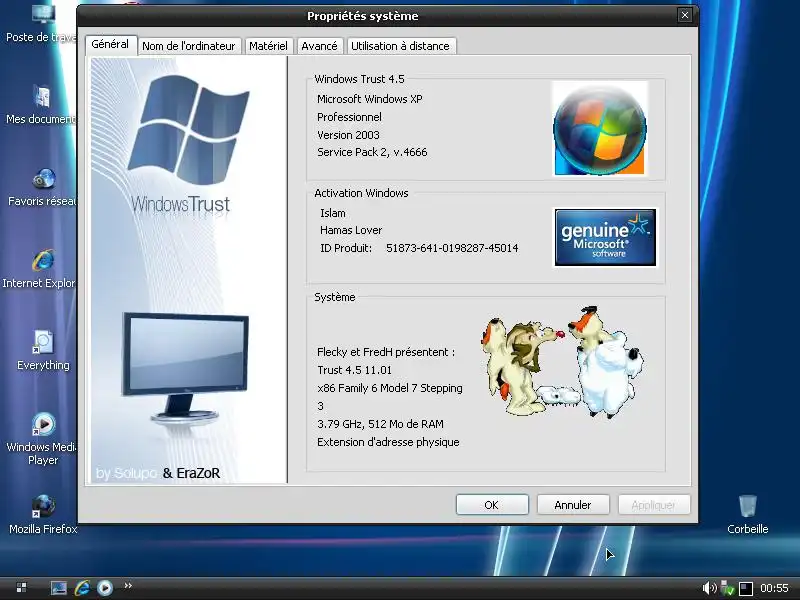Screen dimensions: 800x600
Task: Click the genuine Microsoft software badge
Action: (605, 237)
